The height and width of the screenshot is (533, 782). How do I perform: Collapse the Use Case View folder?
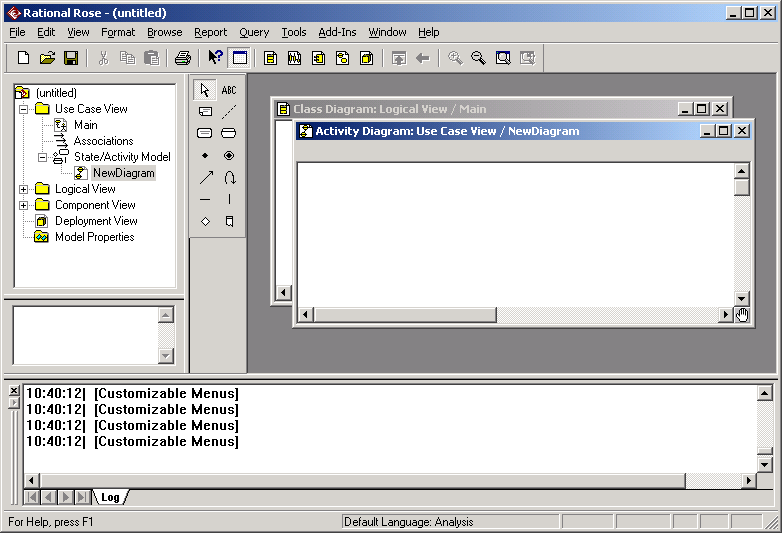[x=23, y=109]
